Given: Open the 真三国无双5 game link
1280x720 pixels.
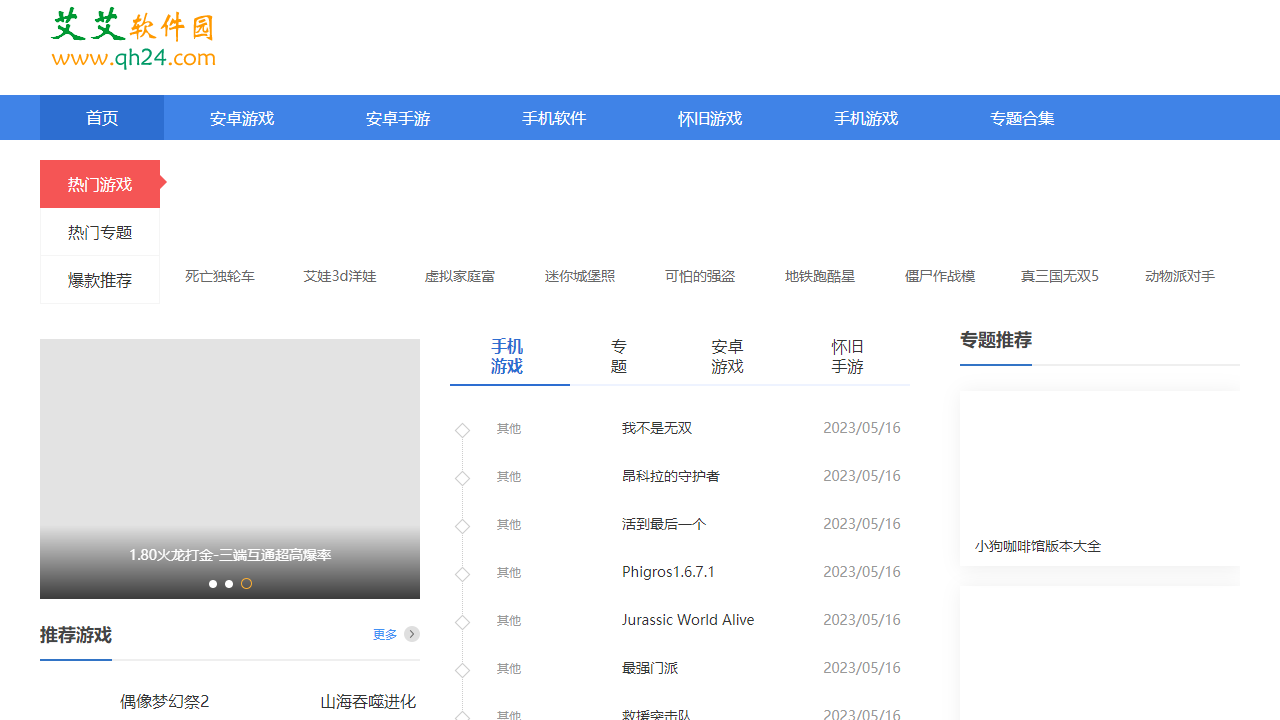Looking at the screenshot, I should tap(1059, 276).
